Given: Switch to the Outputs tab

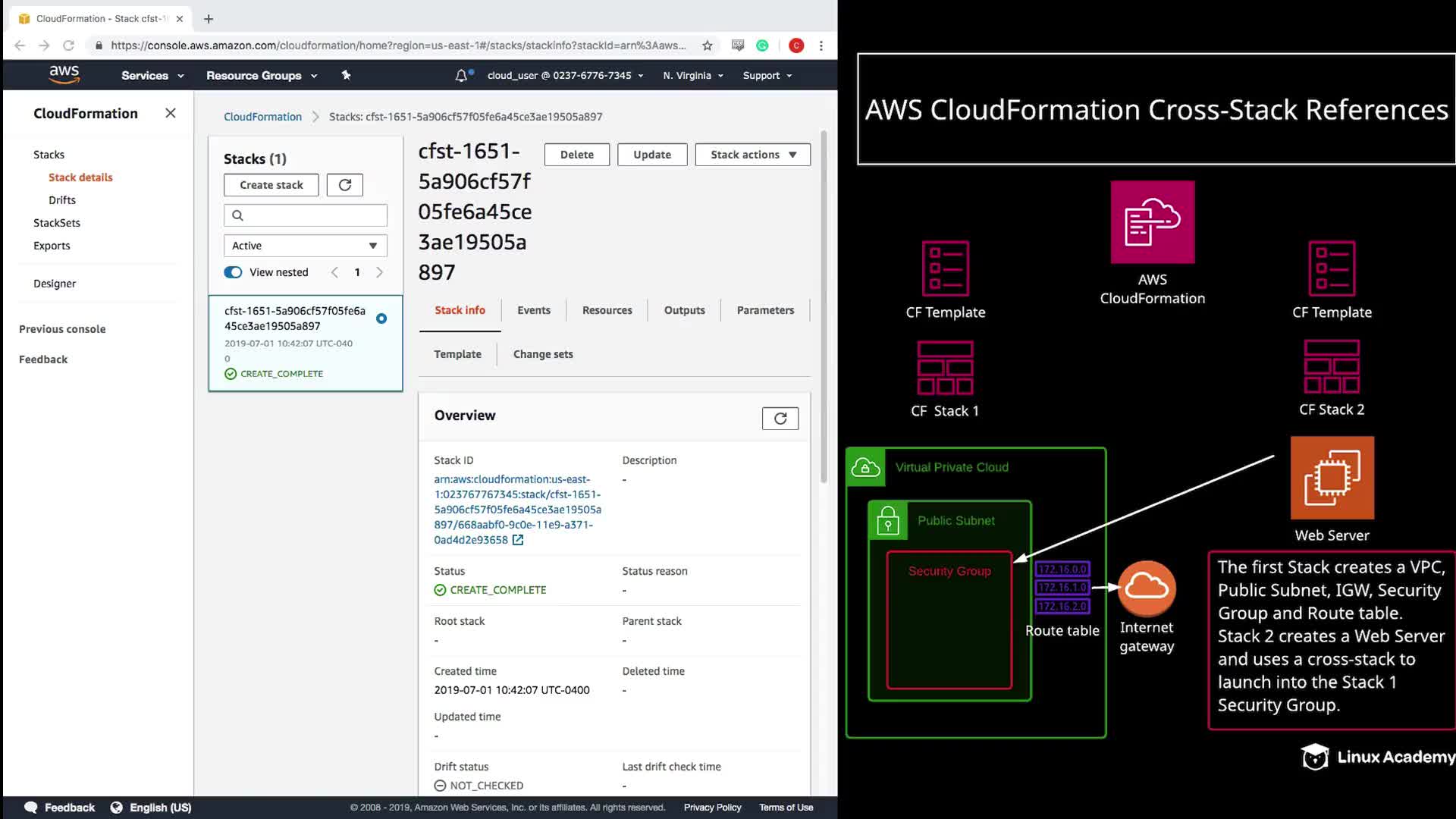Looking at the screenshot, I should 684,310.
